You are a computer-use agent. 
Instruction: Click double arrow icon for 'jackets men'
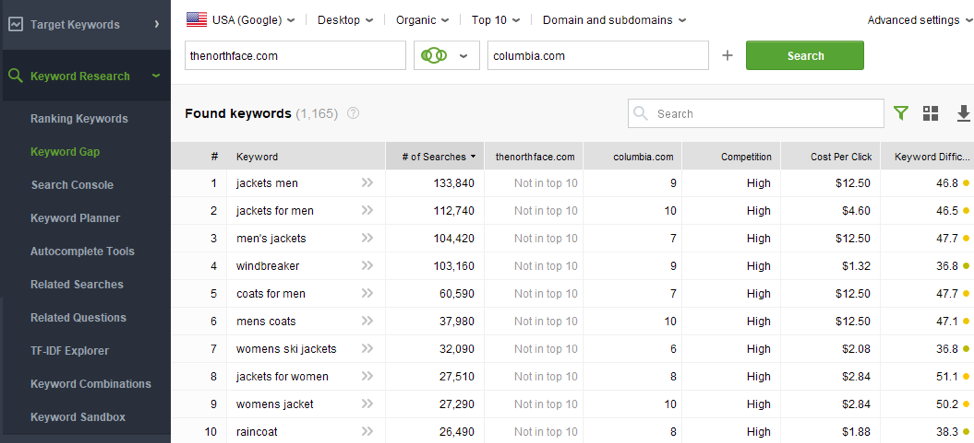[x=367, y=183]
